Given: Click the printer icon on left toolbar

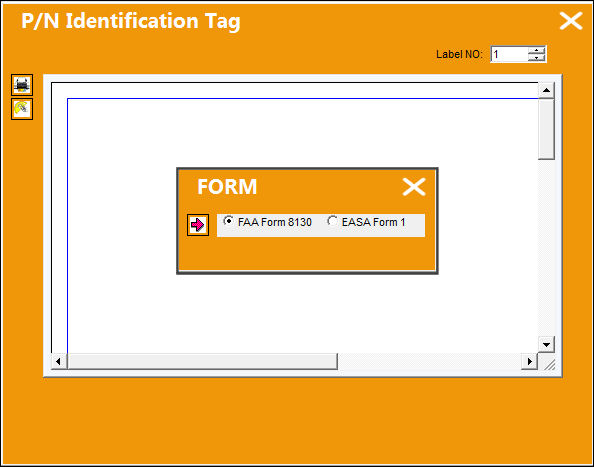Looking at the screenshot, I should pyautogui.click(x=22, y=85).
